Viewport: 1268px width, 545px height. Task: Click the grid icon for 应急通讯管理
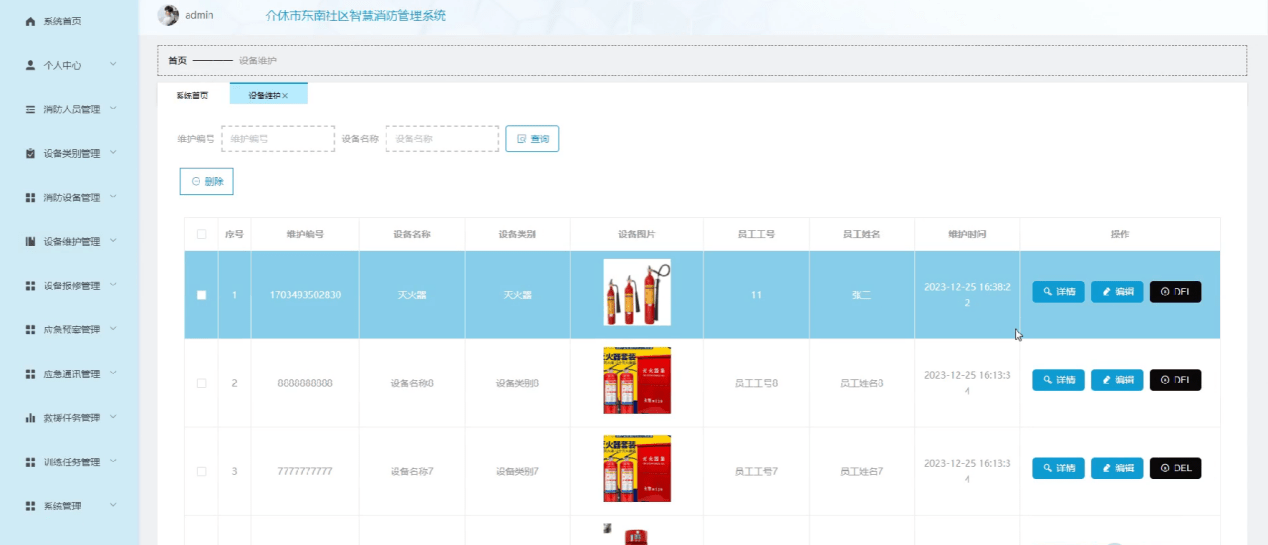click(x=30, y=374)
